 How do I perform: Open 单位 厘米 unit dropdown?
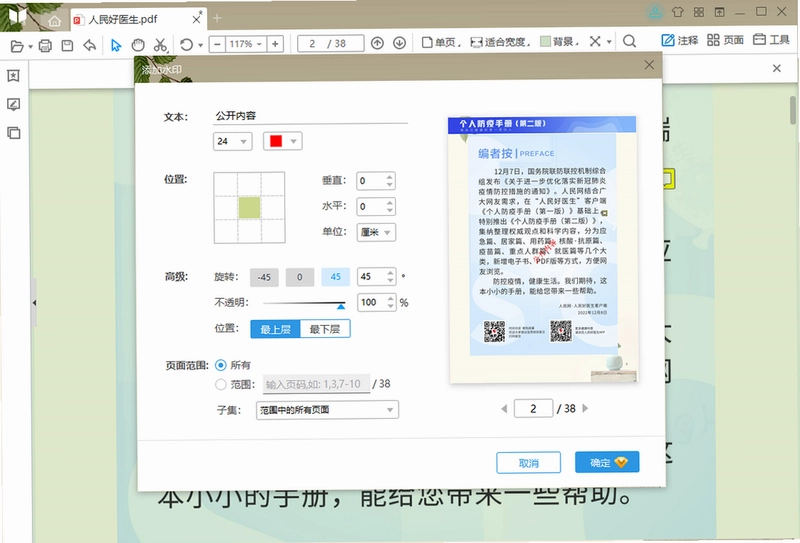pos(376,232)
